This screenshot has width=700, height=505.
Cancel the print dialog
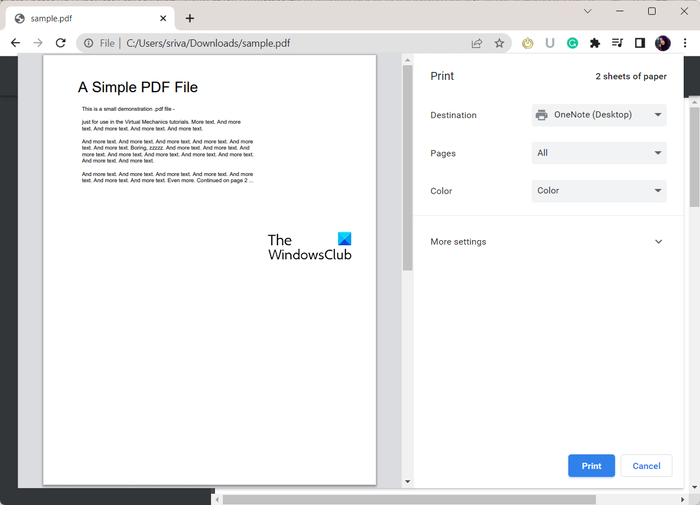pos(646,466)
